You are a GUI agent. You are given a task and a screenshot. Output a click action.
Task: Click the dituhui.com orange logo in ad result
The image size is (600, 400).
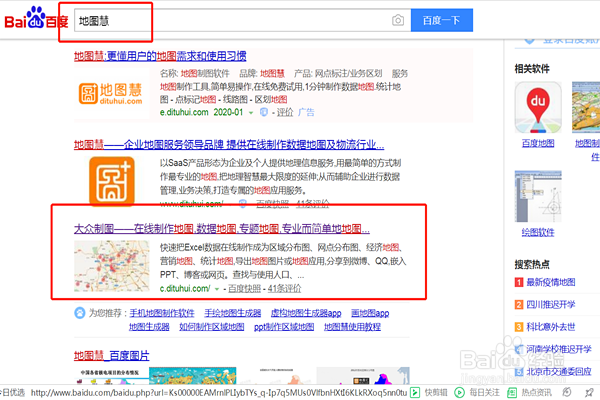pyautogui.click(x=111, y=94)
